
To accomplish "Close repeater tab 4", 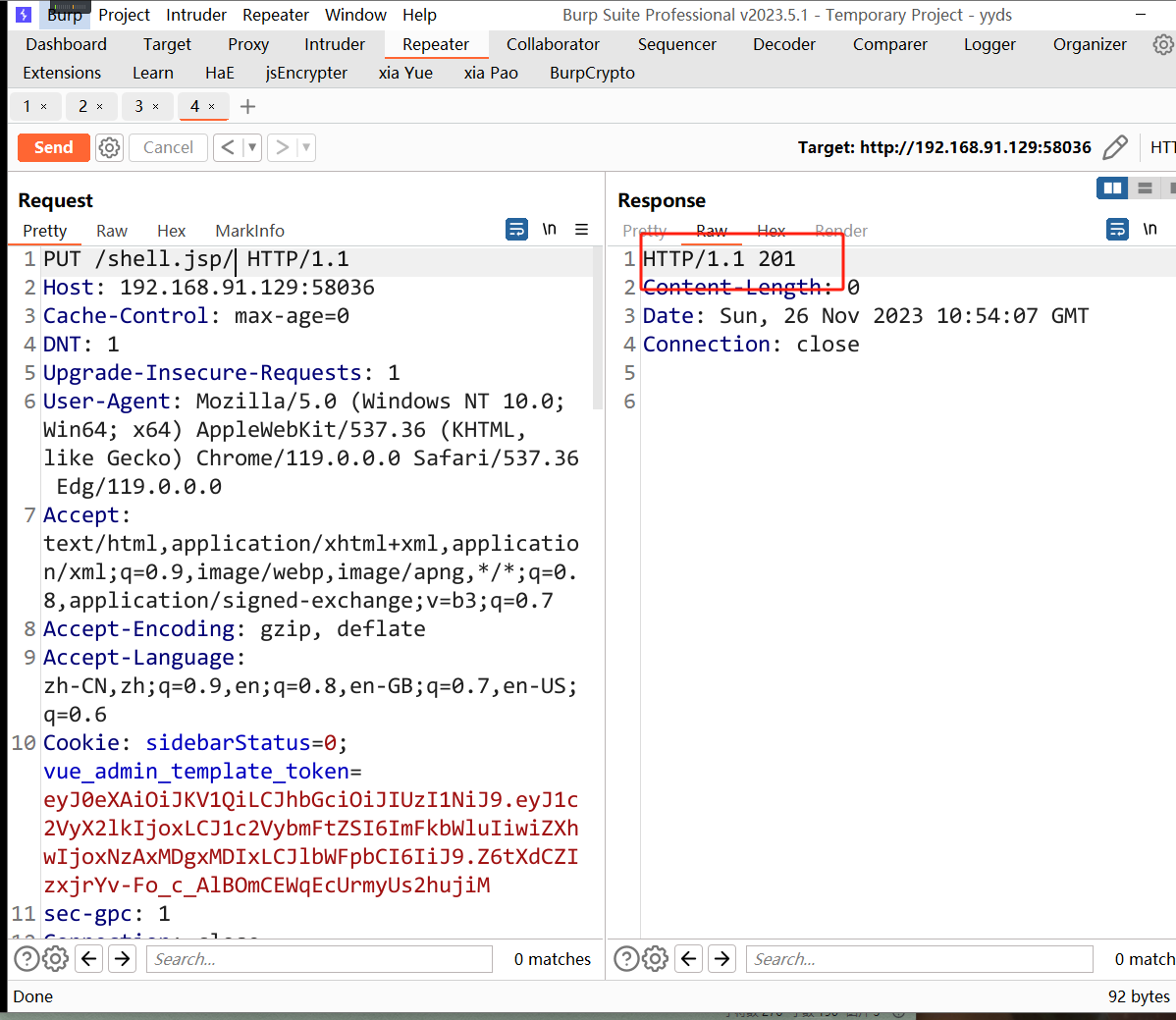I will [211, 107].
